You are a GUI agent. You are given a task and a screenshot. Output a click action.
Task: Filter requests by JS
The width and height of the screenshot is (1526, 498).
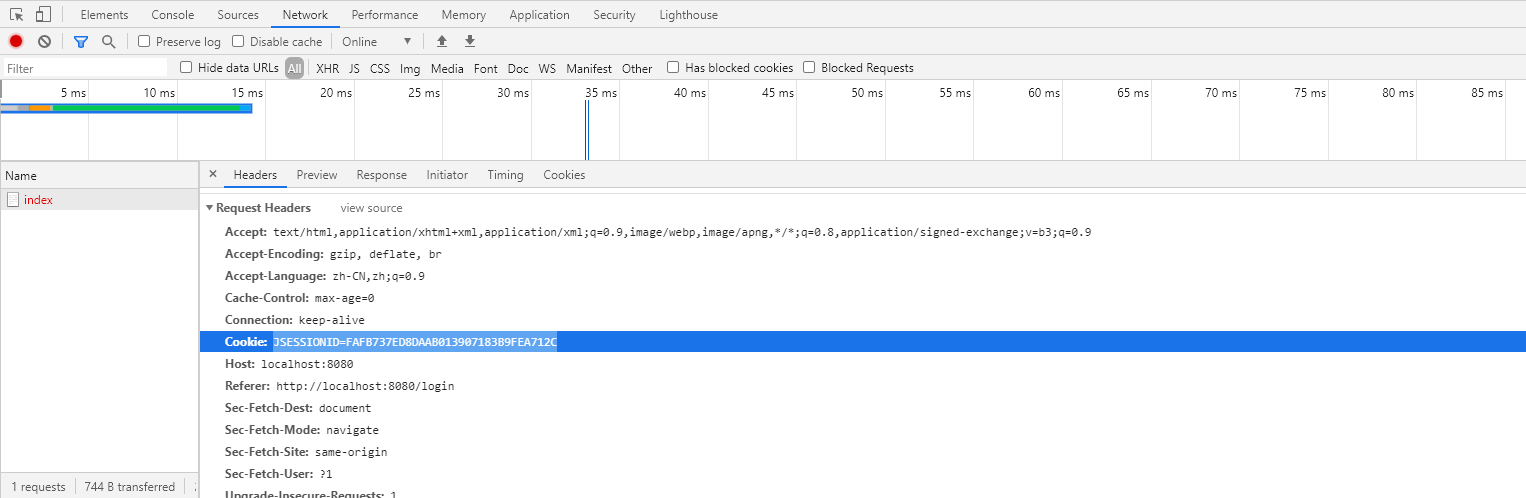[x=354, y=68]
